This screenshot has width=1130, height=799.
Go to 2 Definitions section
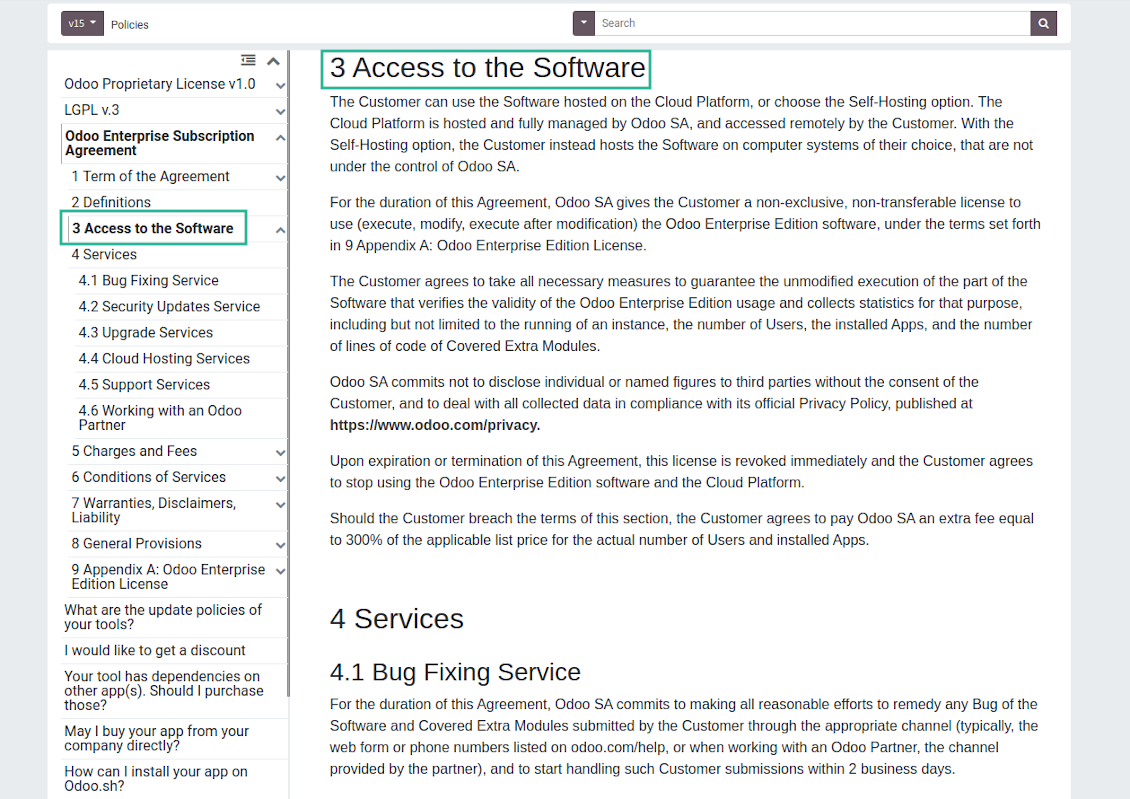tap(111, 202)
